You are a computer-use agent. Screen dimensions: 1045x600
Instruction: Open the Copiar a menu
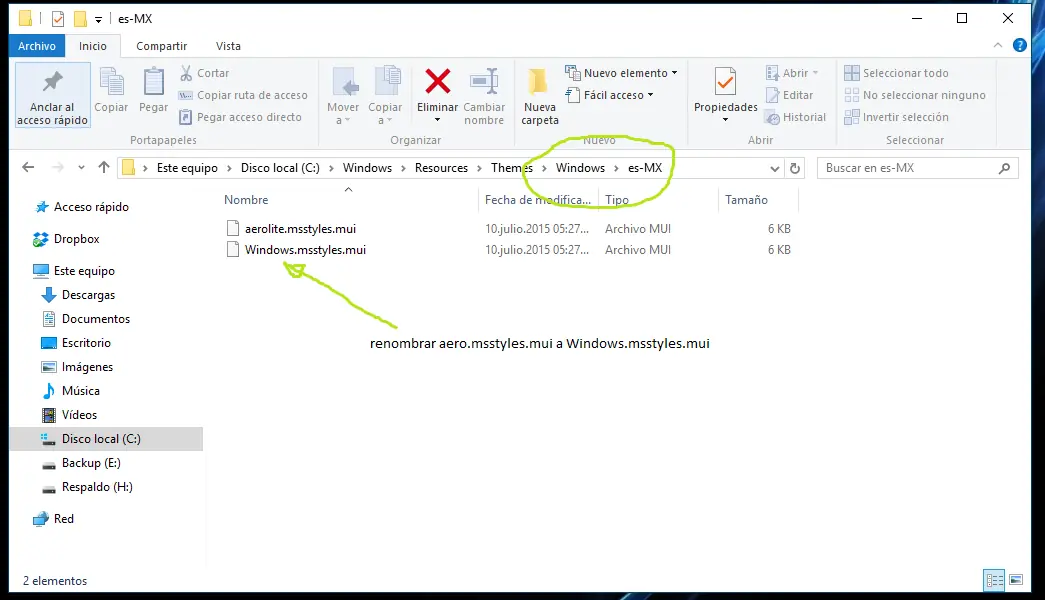385,95
